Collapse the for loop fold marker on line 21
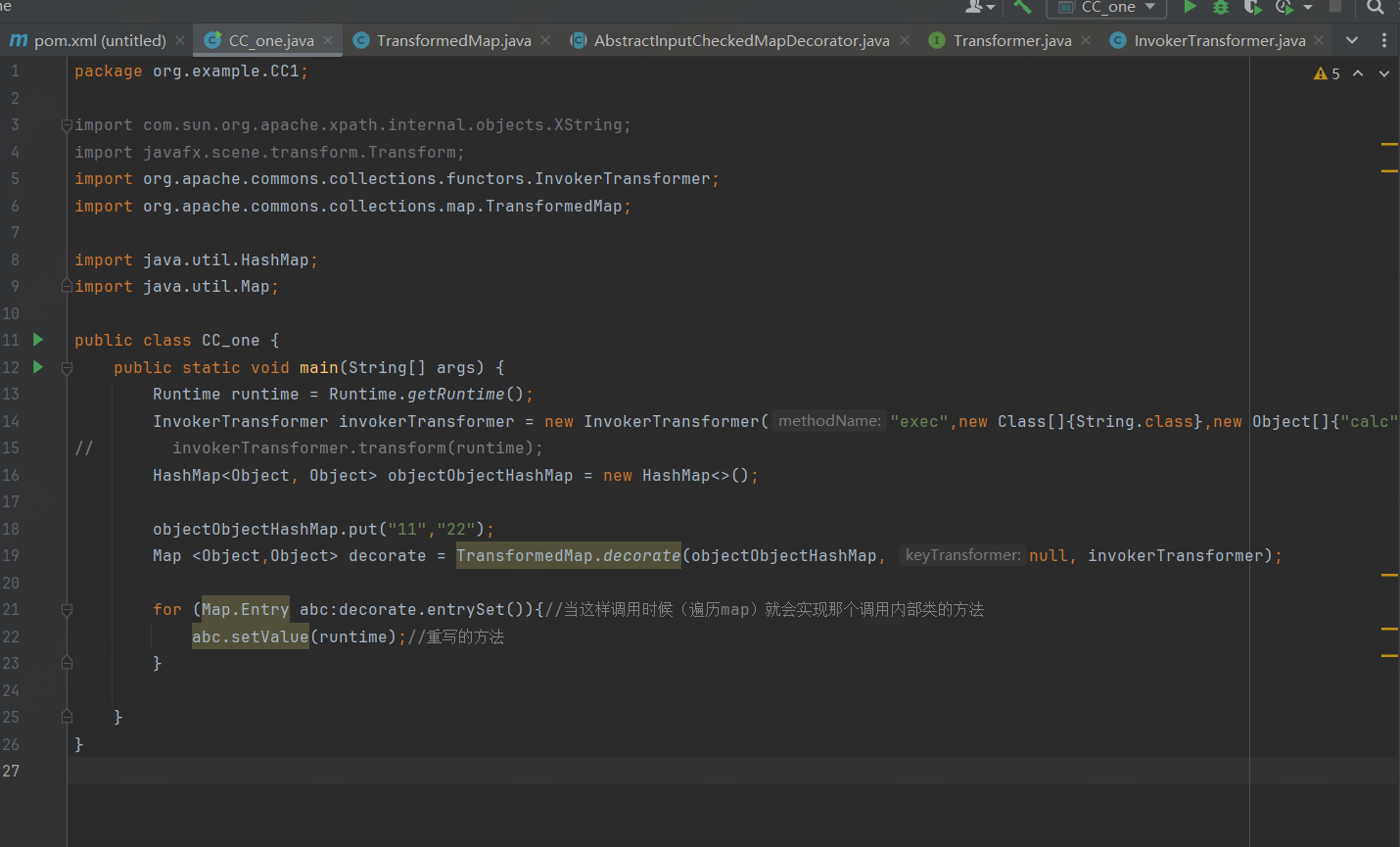Screen dimensions: 1400x847 click(67, 610)
